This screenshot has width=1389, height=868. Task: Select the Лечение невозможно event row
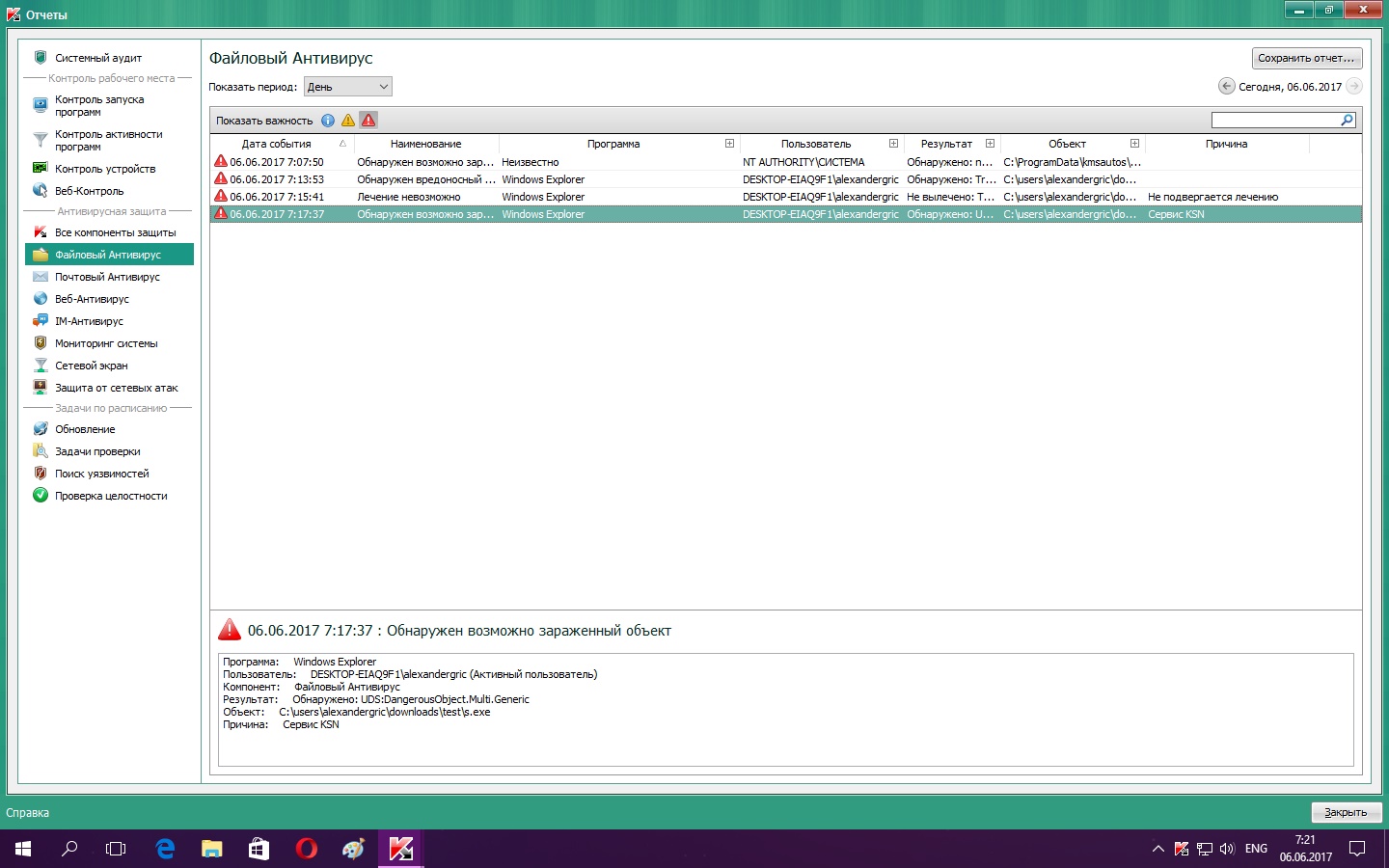pos(786,197)
